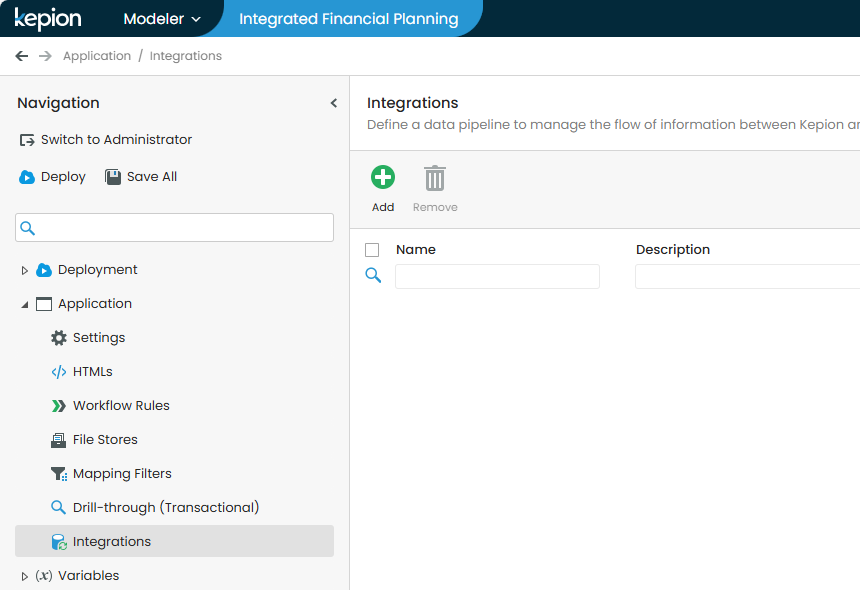
Task: Collapse the Navigation panel with the arrow
Action: [334, 103]
